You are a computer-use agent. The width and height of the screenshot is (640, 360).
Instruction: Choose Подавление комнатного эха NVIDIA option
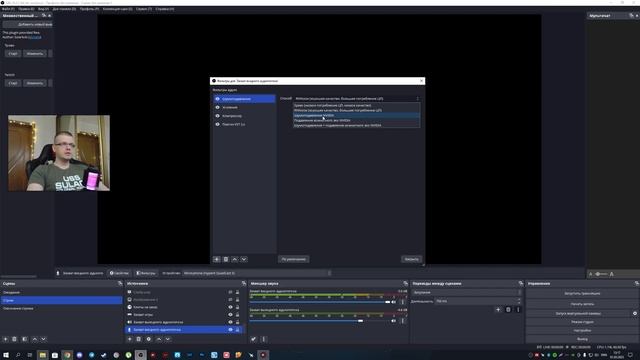pos(357,120)
